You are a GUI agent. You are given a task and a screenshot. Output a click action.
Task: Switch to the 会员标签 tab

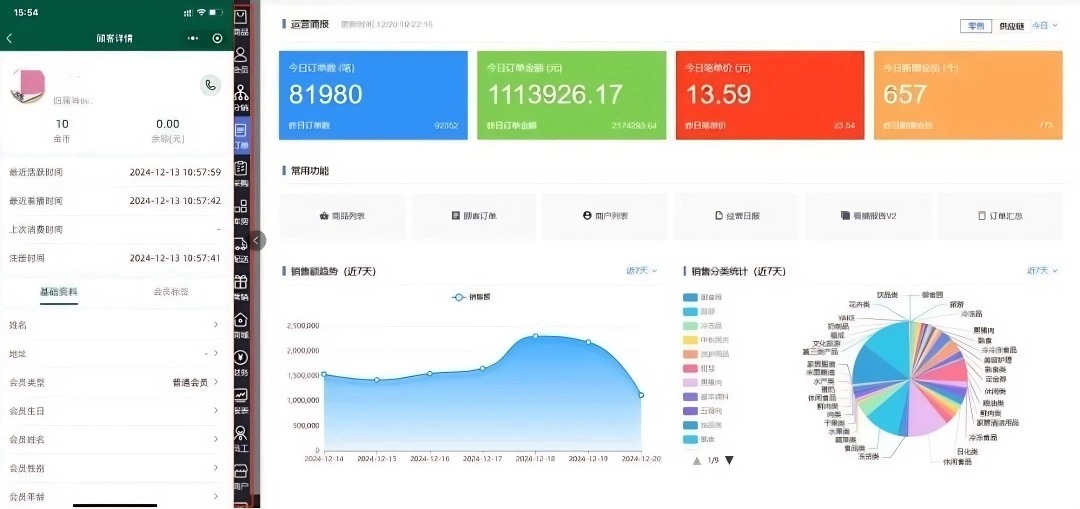coord(170,292)
